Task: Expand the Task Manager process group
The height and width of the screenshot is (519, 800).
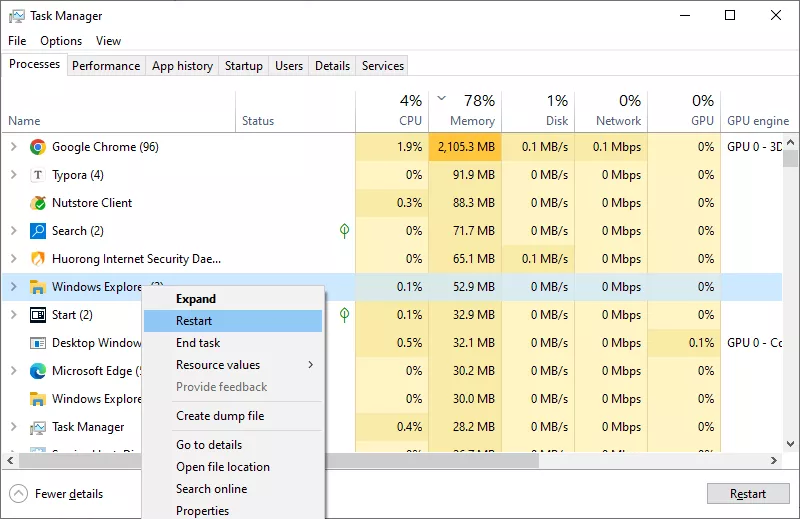Action: (x=14, y=427)
